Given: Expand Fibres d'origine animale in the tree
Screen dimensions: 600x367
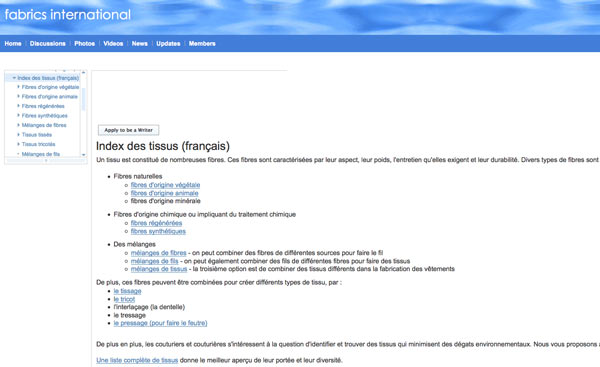Looking at the screenshot, I should pyautogui.click(x=18, y=96).
